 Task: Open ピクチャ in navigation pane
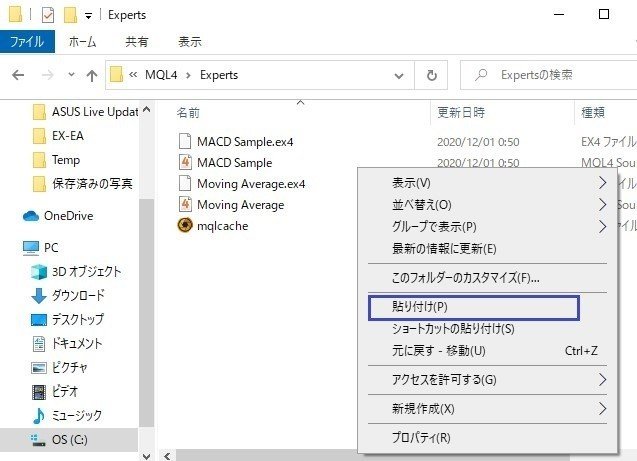pos(60,368)
